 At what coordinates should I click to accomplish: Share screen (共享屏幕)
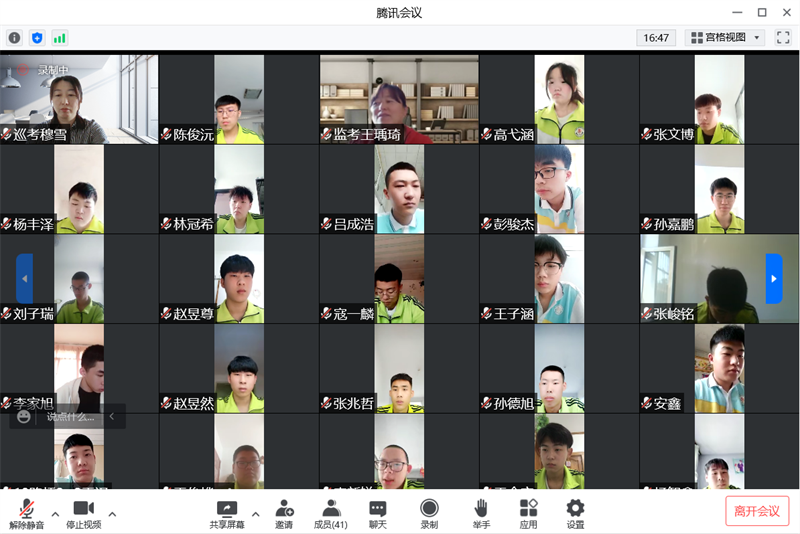coord(227,514)
